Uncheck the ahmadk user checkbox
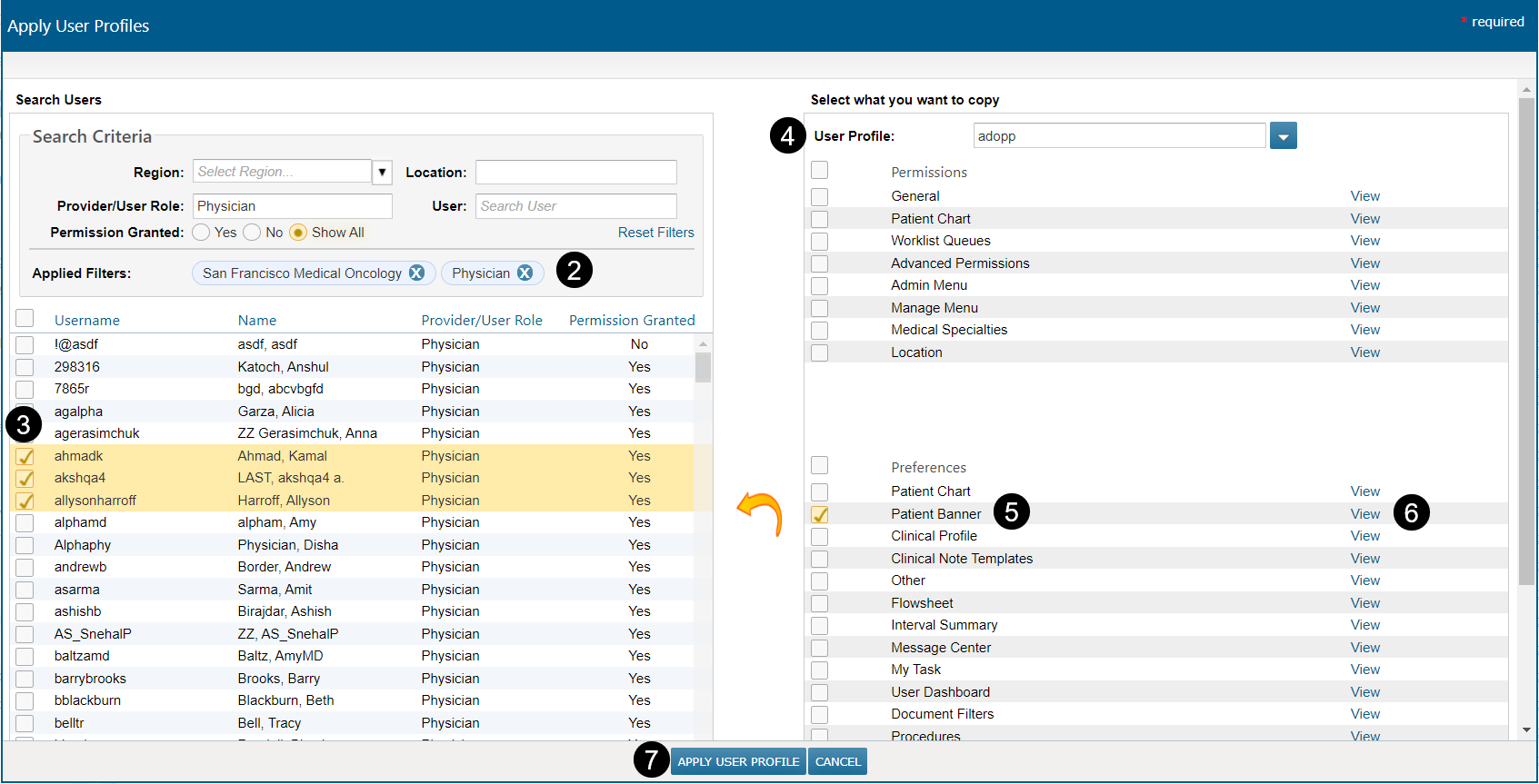The width and height of the screenshot is (1539, 784). [25, 456]
